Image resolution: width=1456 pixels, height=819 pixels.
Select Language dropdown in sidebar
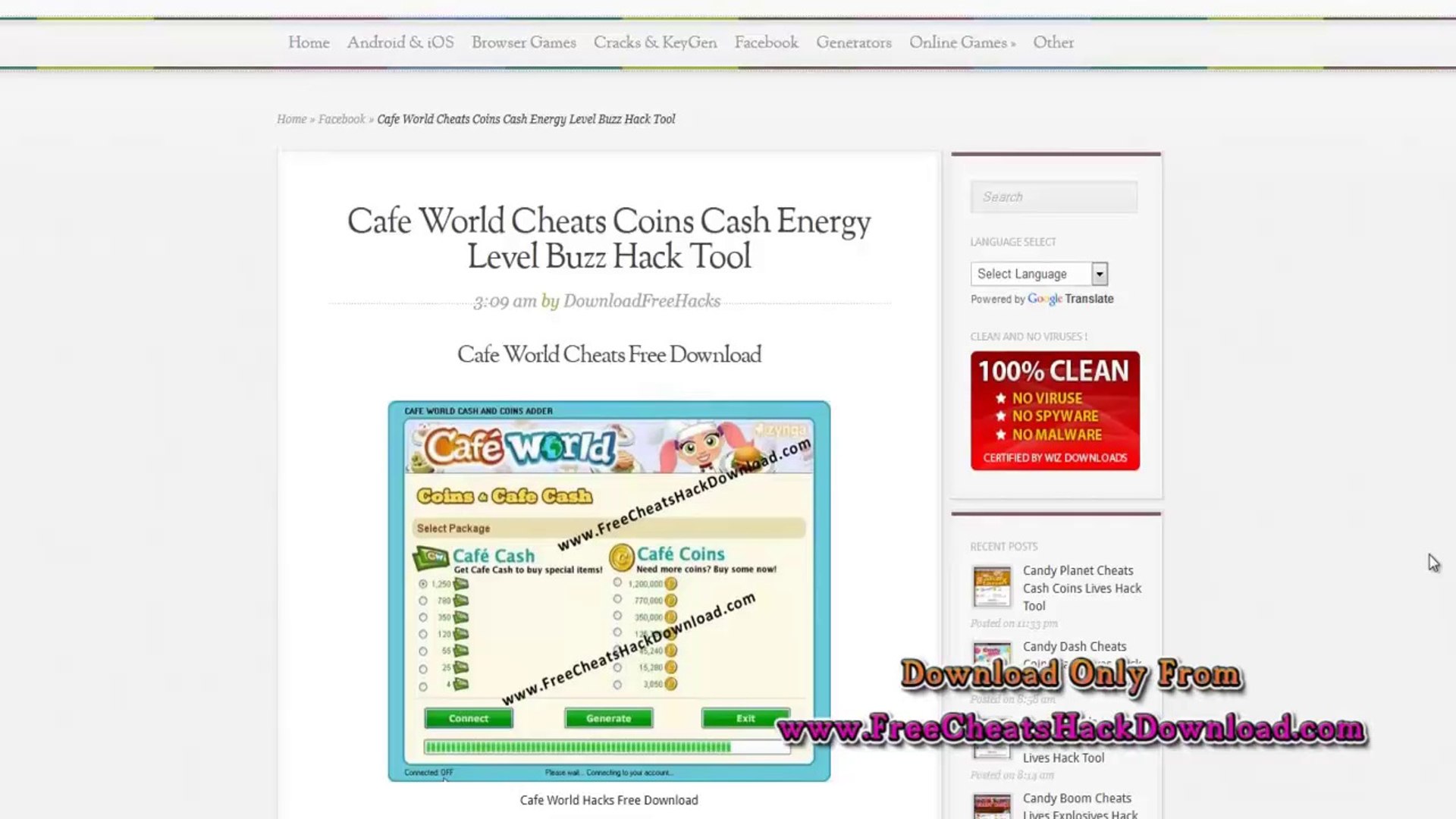1038,273
